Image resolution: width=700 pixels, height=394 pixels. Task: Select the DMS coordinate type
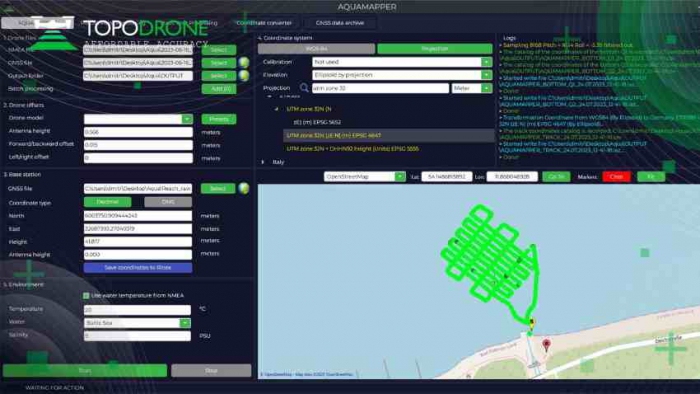[x=168, y=202]
